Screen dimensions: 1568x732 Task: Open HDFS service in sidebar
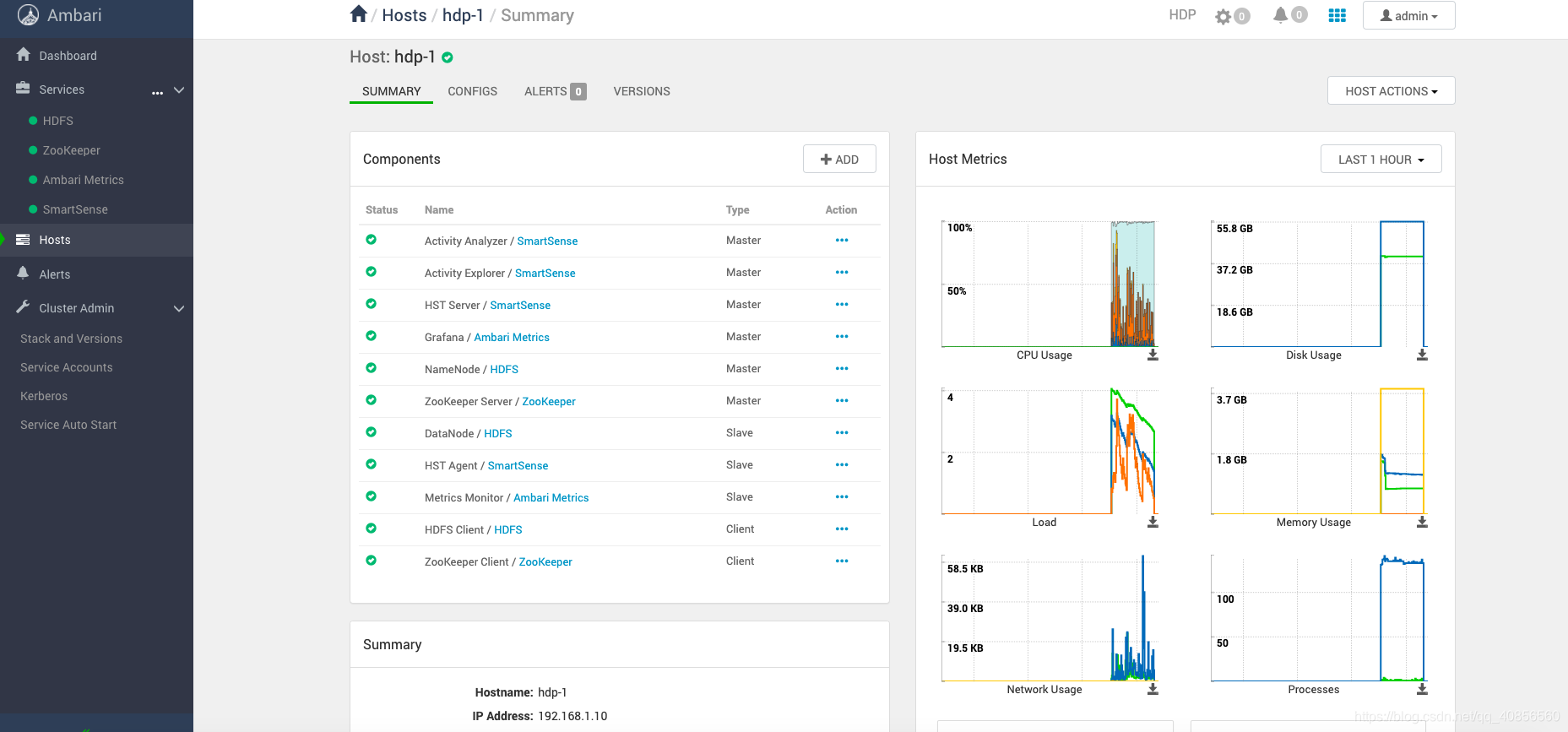(x=57, y=121)
